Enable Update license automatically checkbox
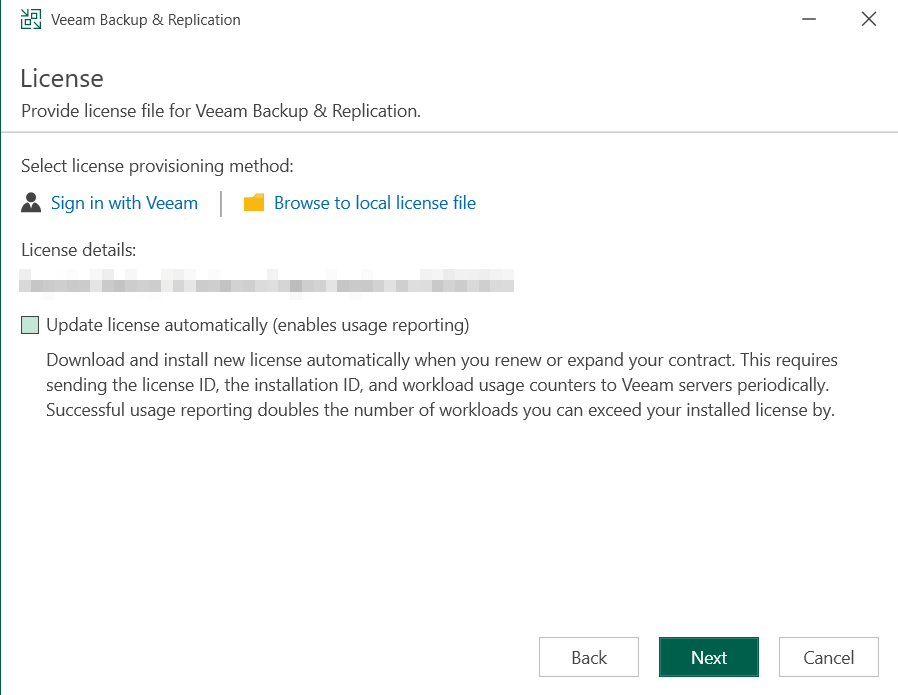The width and height of the screenshot is (898, 695). click(x=30, y=325)
